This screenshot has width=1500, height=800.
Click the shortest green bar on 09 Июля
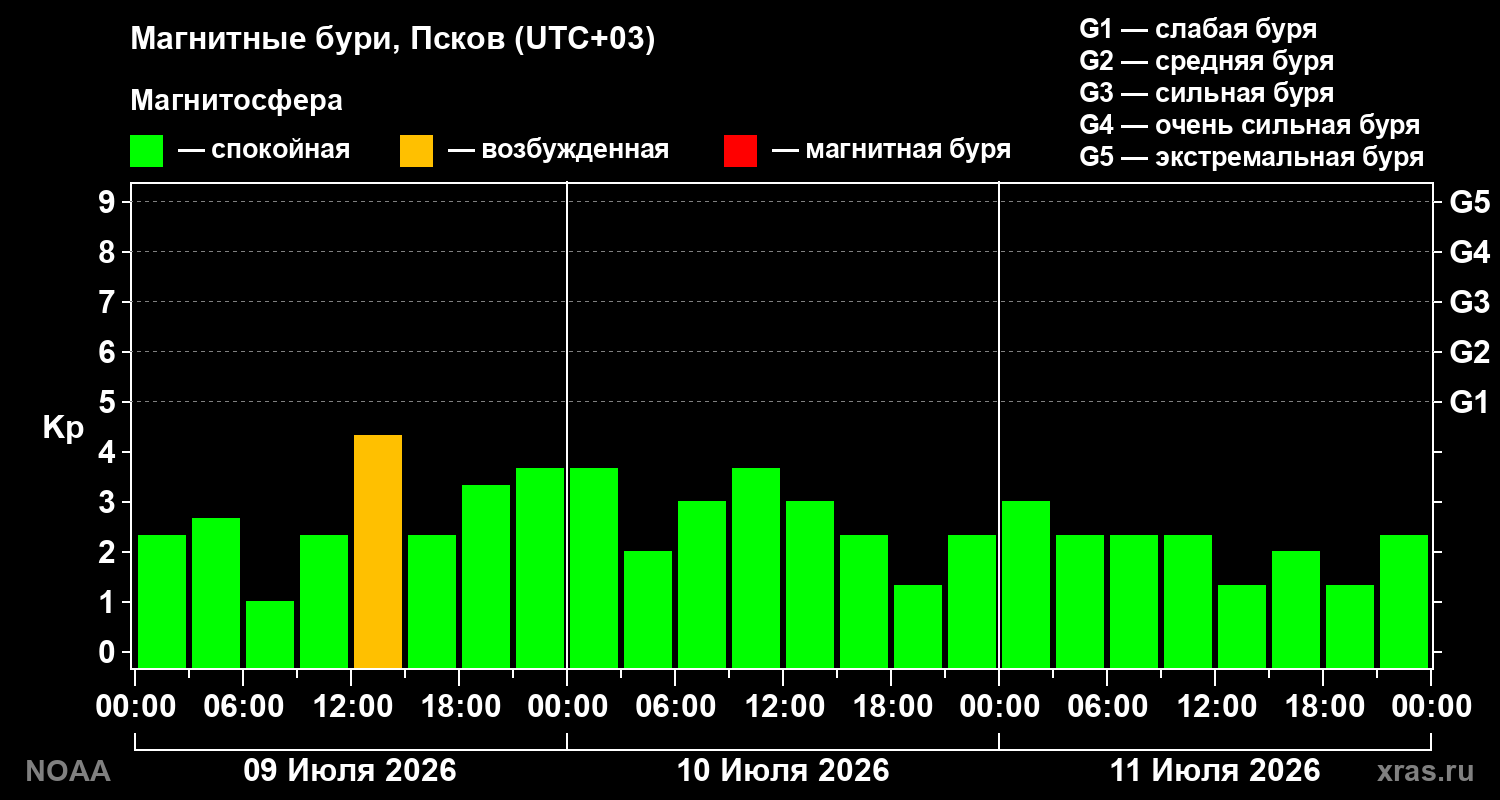coord(270,634)
